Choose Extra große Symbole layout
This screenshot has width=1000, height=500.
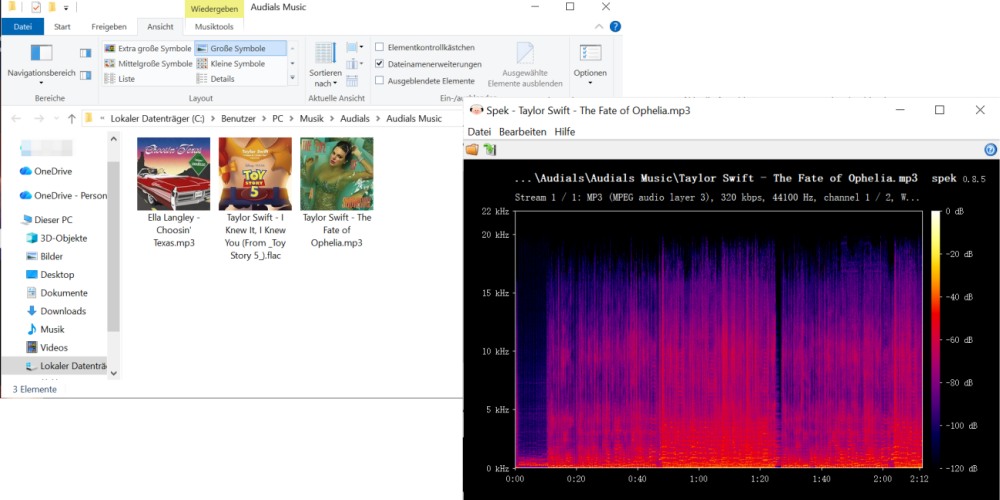(148, 48)
